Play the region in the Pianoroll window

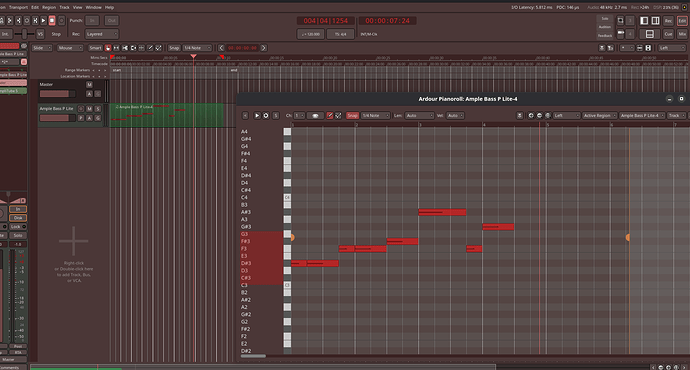pyautogui.click(x=257, y=116)
